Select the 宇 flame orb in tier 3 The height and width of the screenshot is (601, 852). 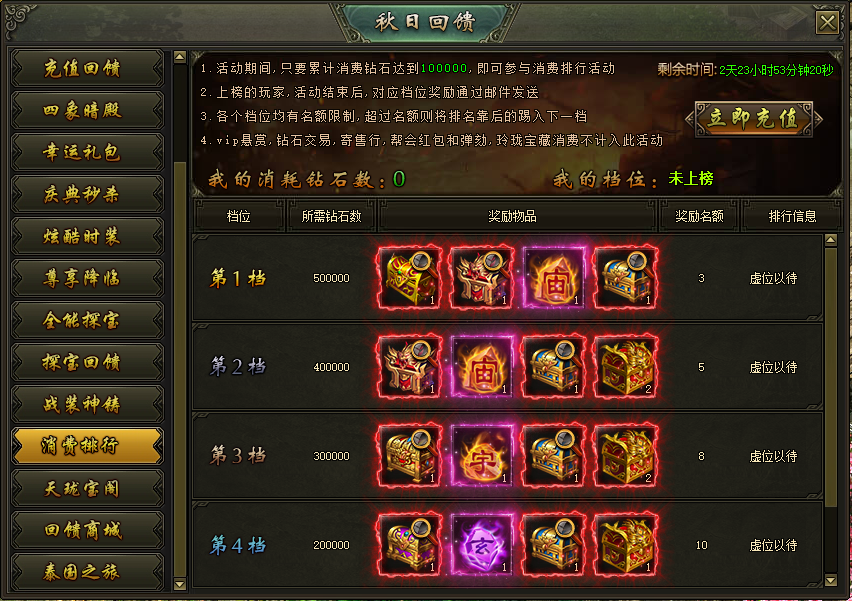481,455
